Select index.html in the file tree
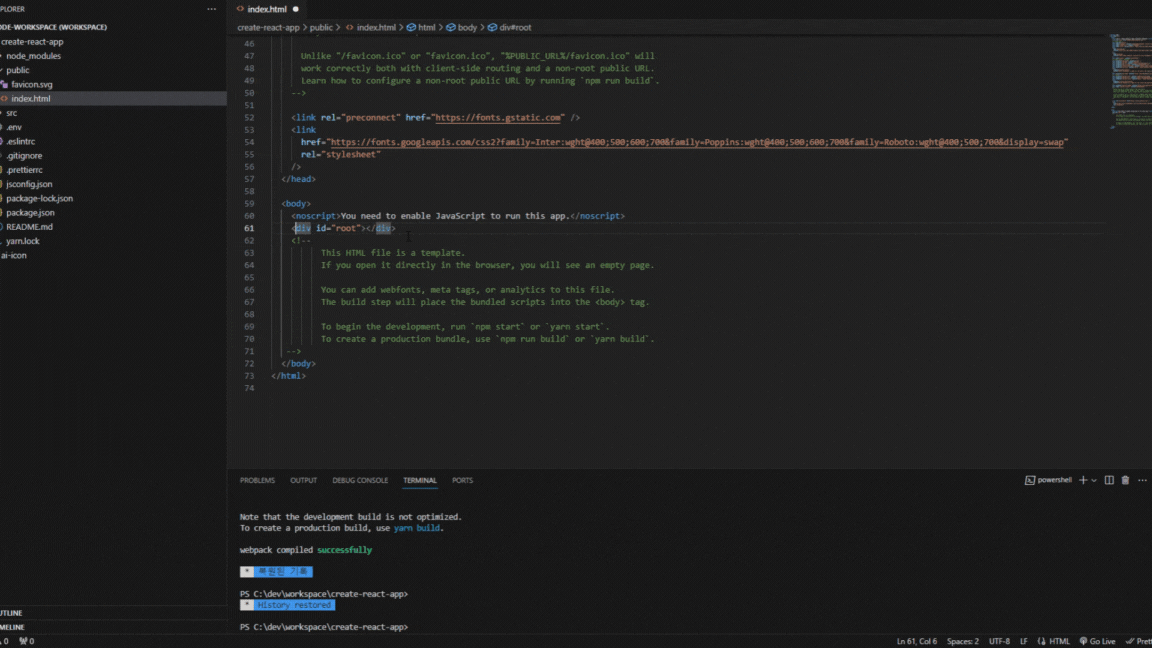Screen dimensions: 1152x648 (x=31, y=98)
